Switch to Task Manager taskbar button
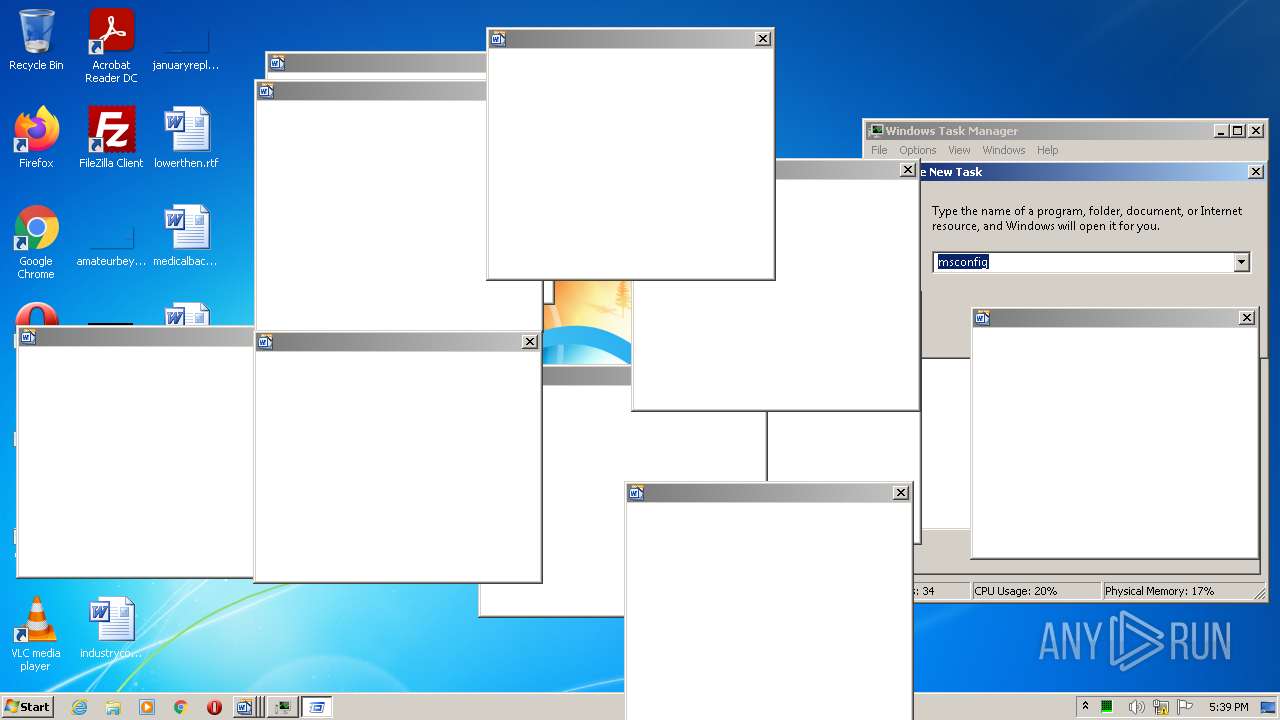Screen dimensions: 1280x720 click(283, 707)
